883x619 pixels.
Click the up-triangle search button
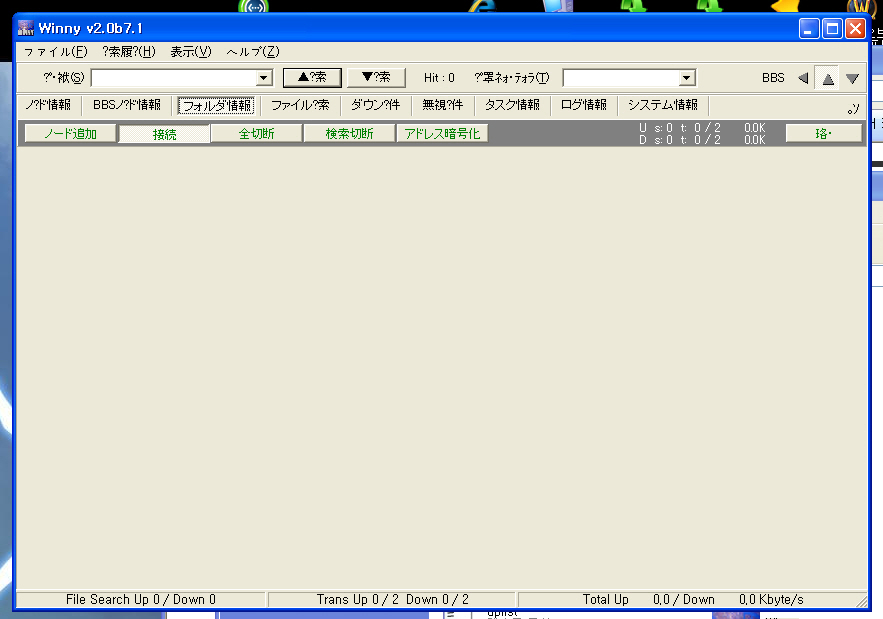click(312, 77)
